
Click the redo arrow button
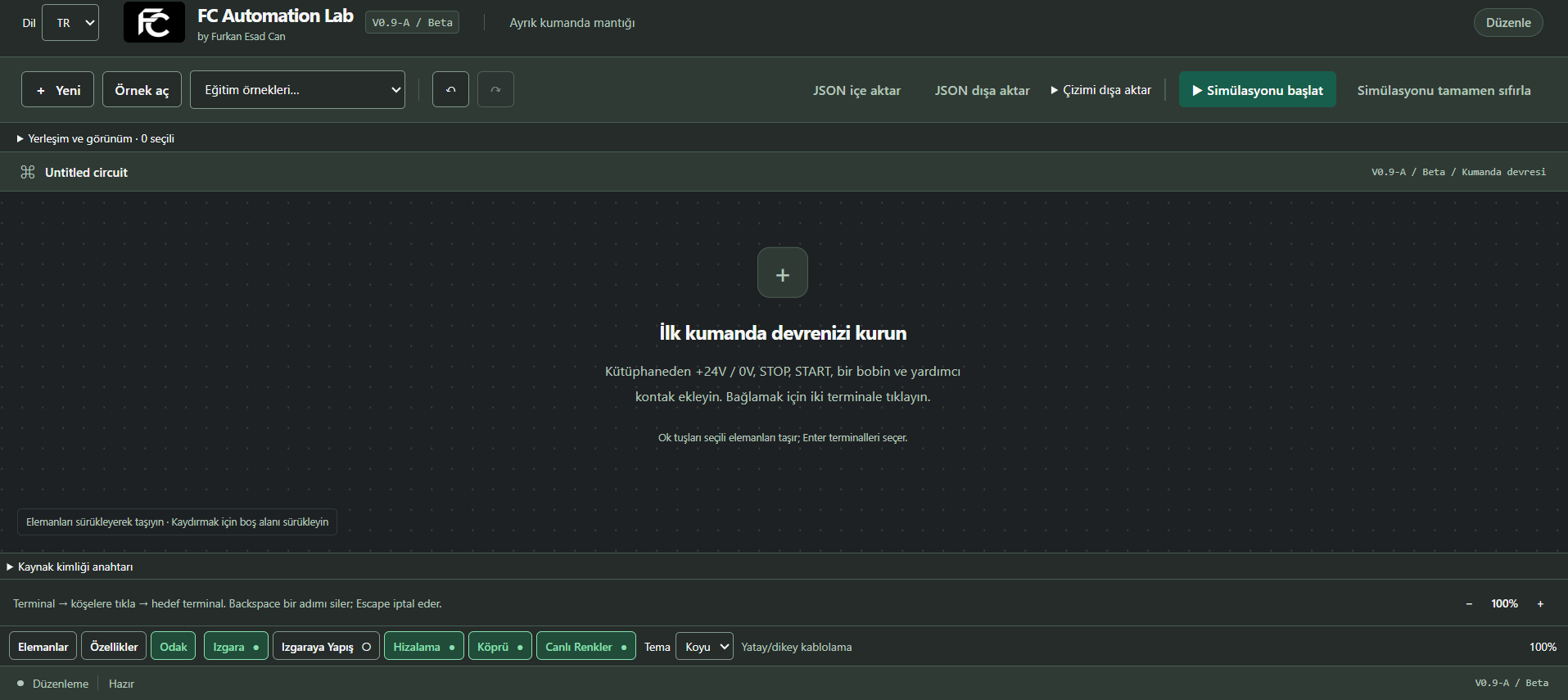(495, 89)
